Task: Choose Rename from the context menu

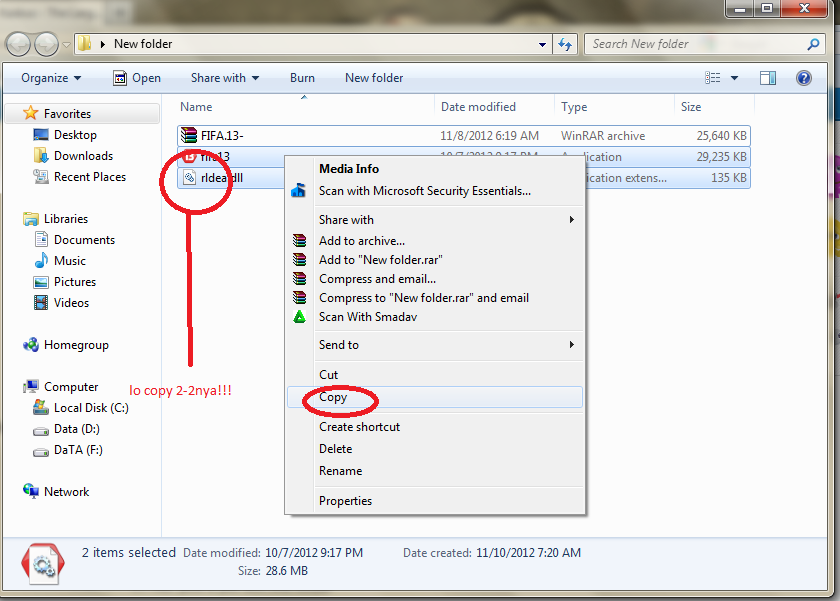Action: 434,471
